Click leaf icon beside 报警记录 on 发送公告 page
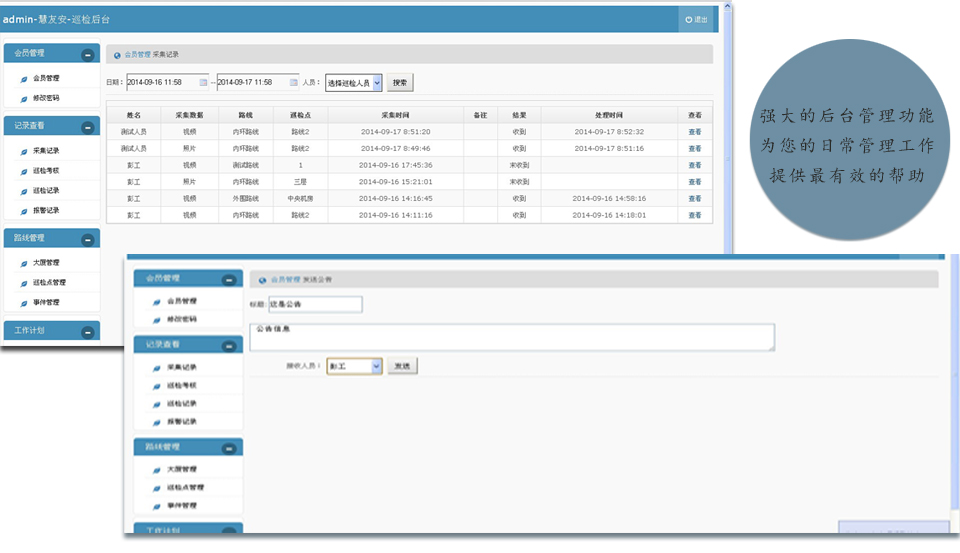The width and height of the screenshot is (960, 553). (157, 421)
